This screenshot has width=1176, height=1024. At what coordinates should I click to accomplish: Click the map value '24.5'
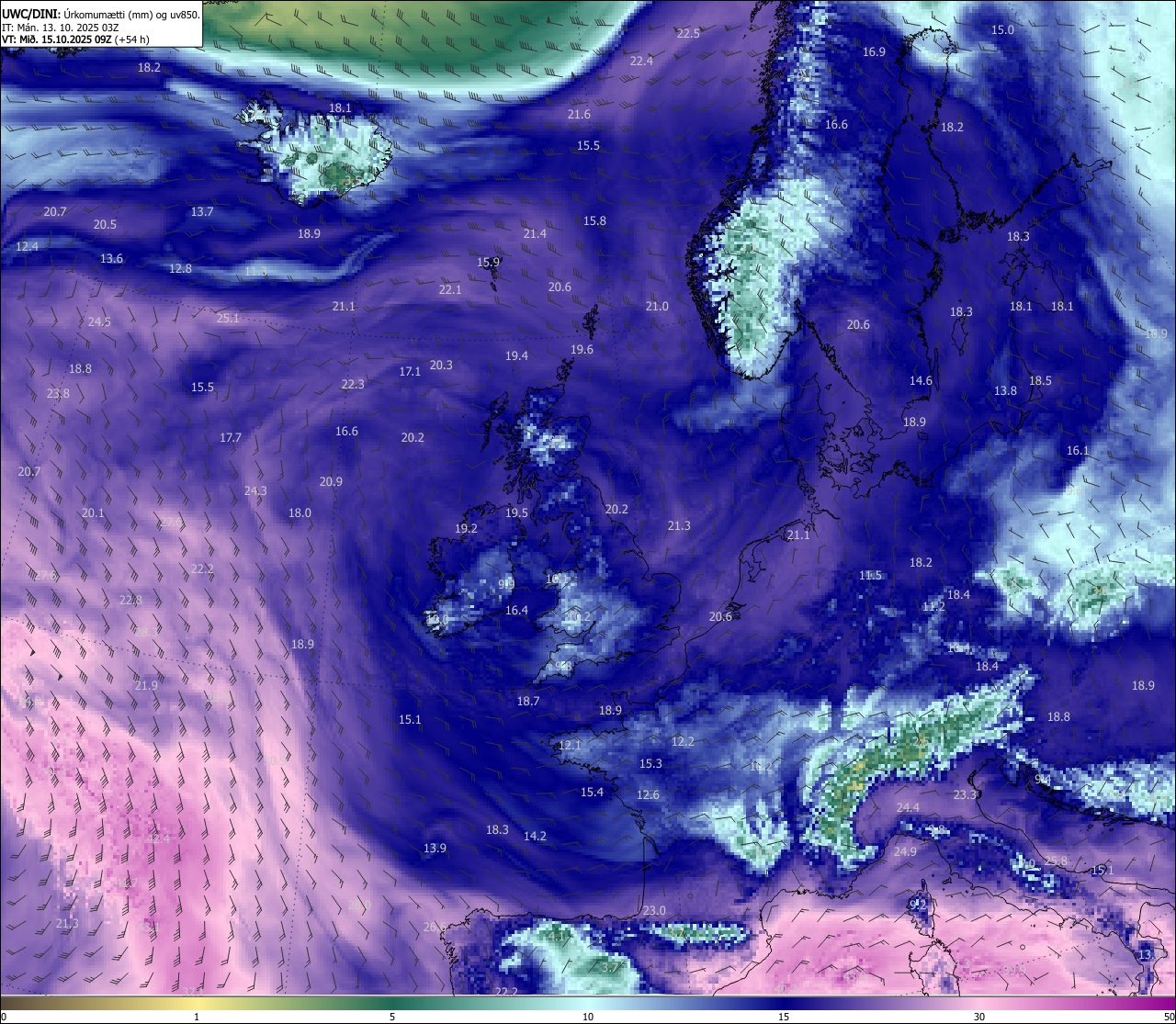[x=99, y=321]
